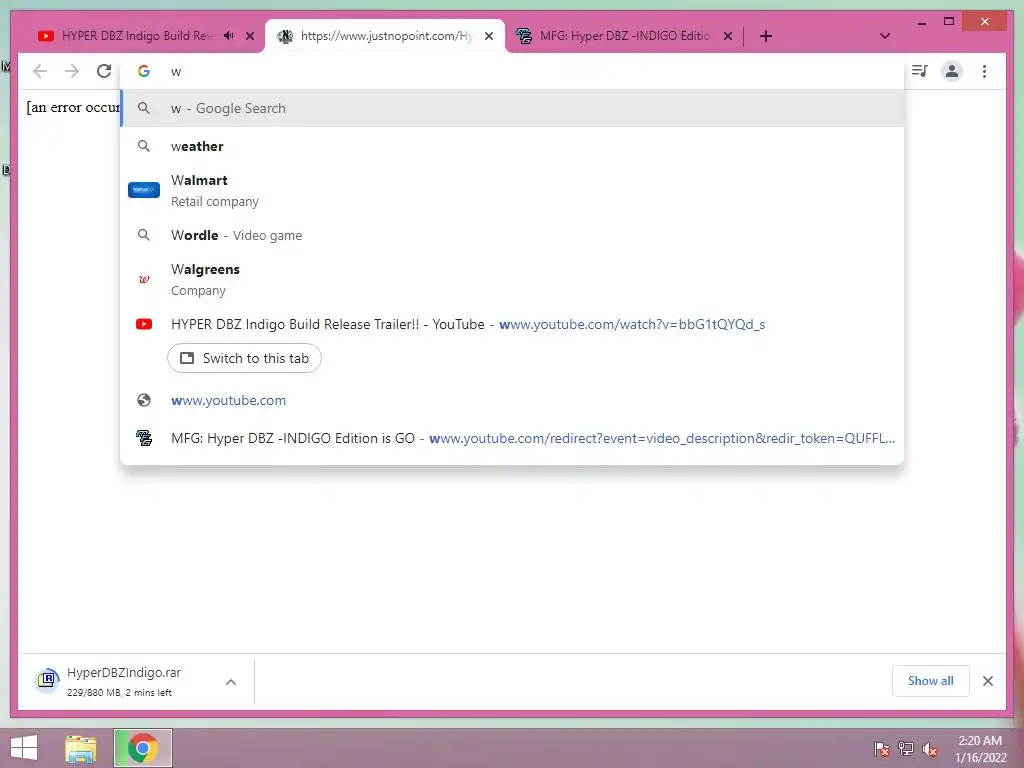Image resolution: width=1024 pixels, height=768 pixels.
Task: Click 'Show all' downloads button
Action: pyautogui.click(x=930, y=681)
